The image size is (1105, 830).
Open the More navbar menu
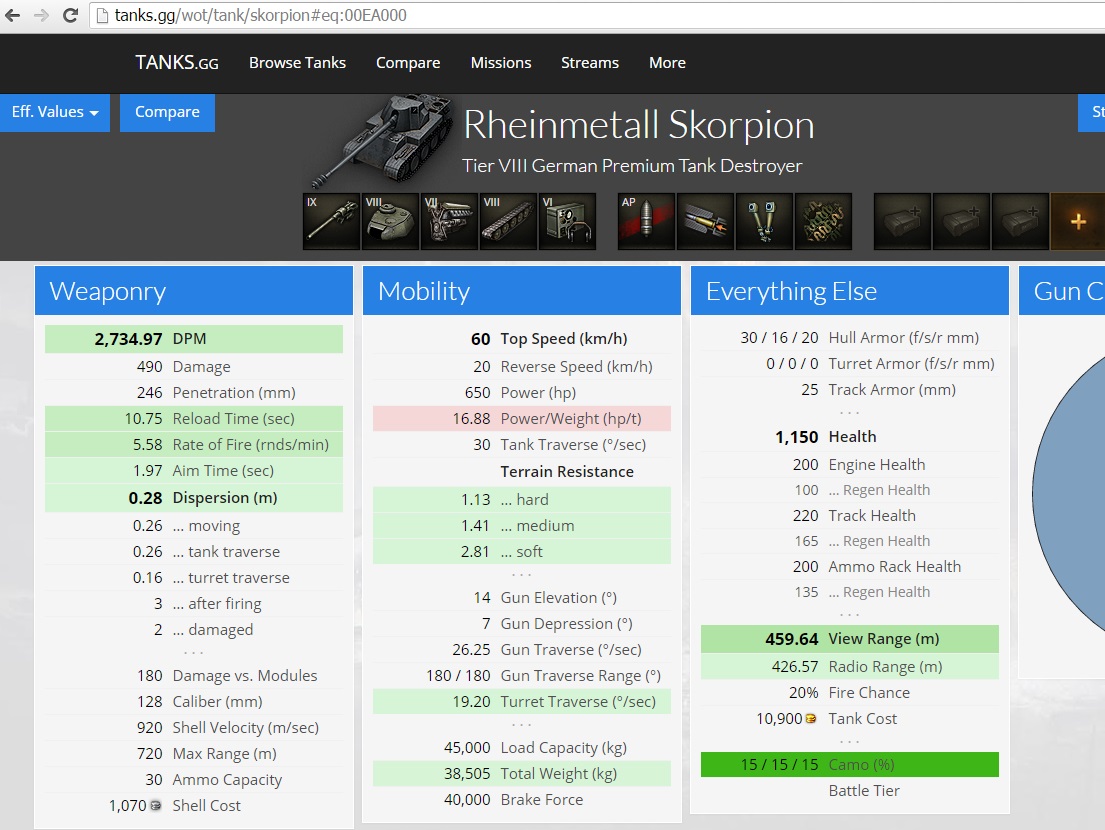tap(667, 63)
